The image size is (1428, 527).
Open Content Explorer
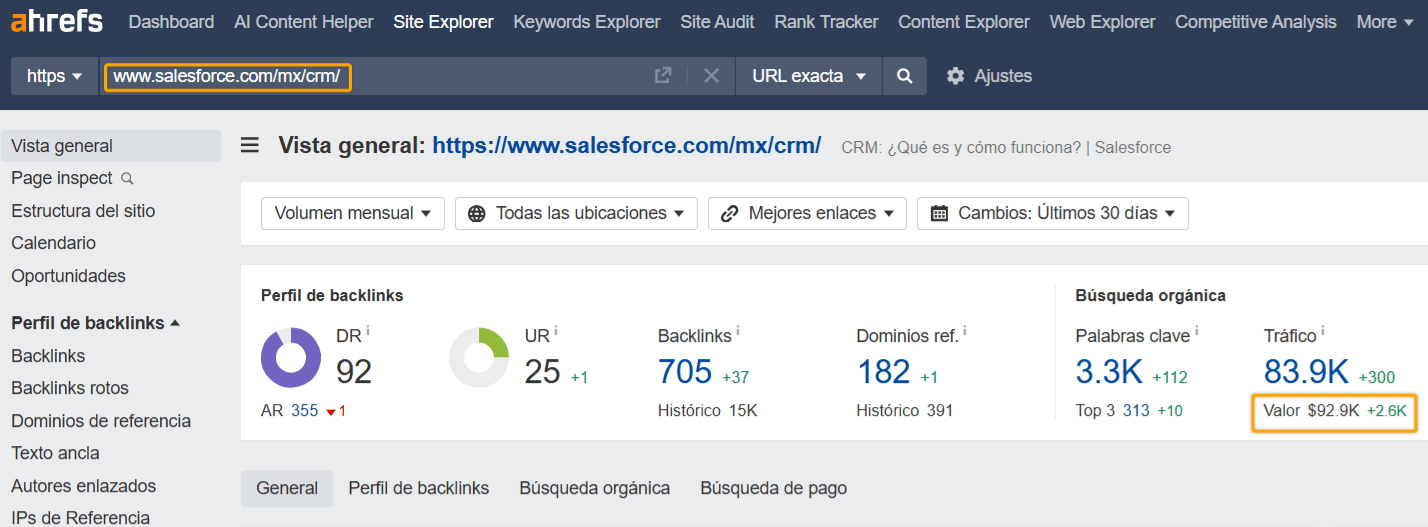click(964, 21)
